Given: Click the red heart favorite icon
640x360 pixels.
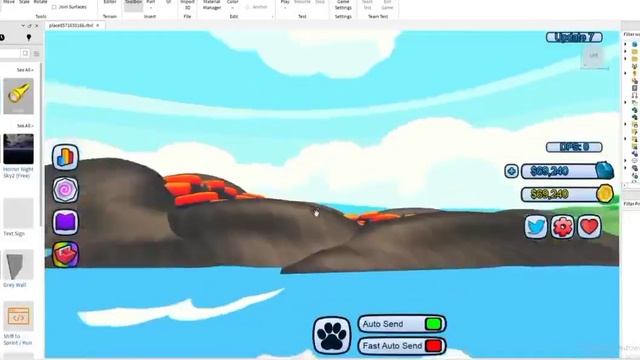Looking at the screenshot, I should coord(589,227).
